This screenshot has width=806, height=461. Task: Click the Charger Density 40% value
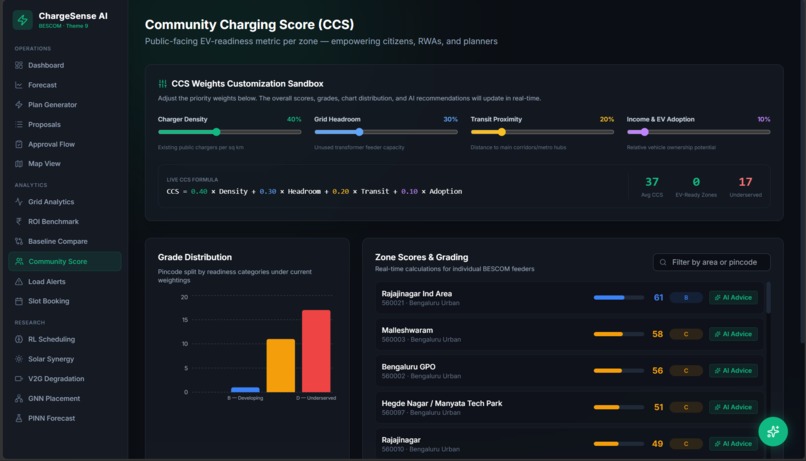pos(294,119)
